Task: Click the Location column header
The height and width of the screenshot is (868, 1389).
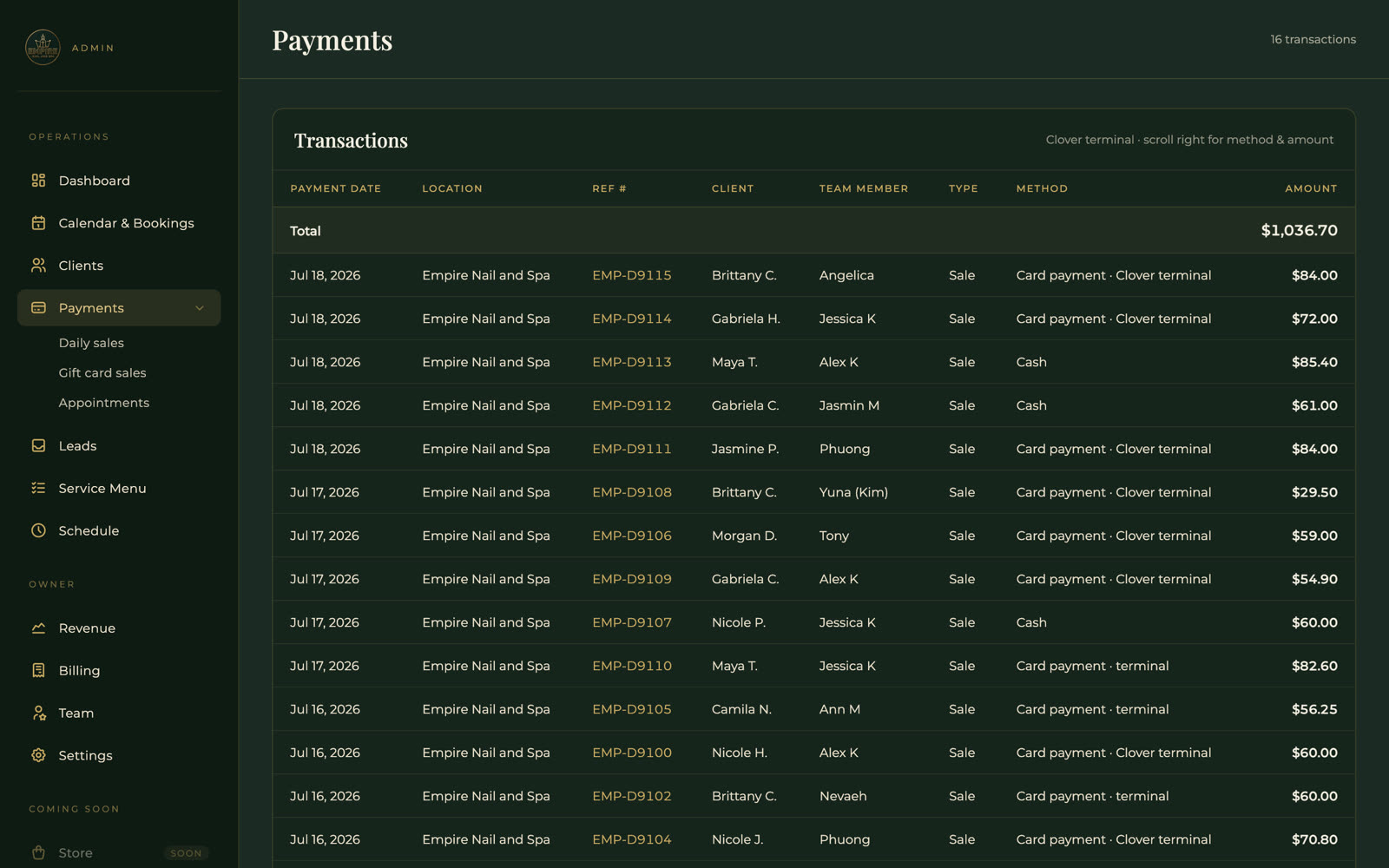Action: (x=452, y=188)
